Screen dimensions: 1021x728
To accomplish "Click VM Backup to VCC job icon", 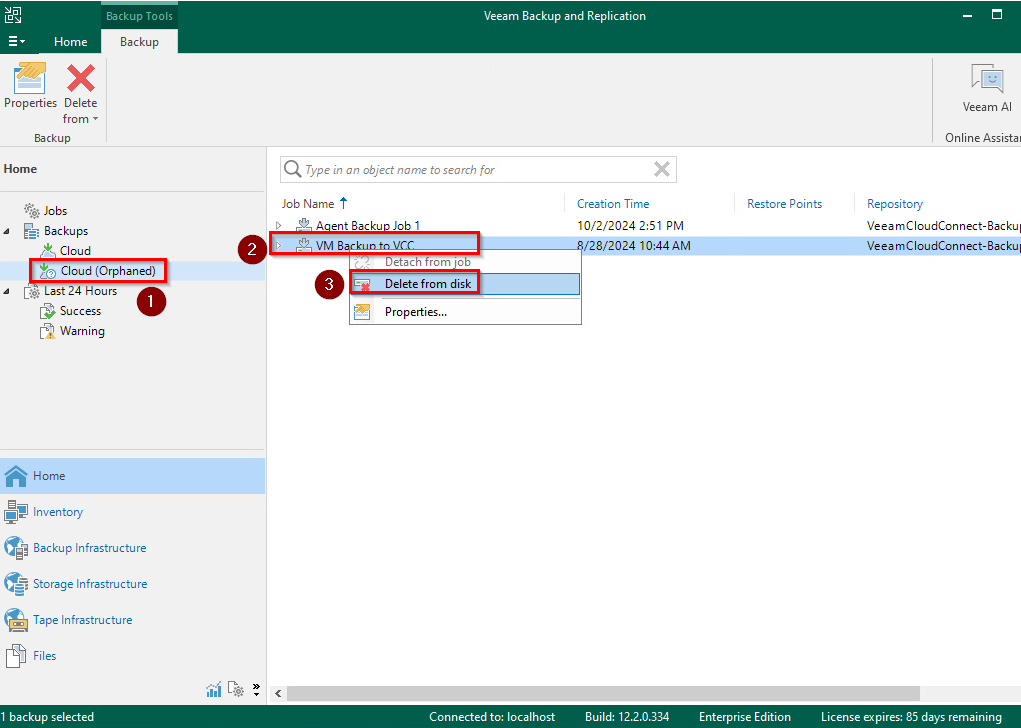I will [x=303, y=245].
